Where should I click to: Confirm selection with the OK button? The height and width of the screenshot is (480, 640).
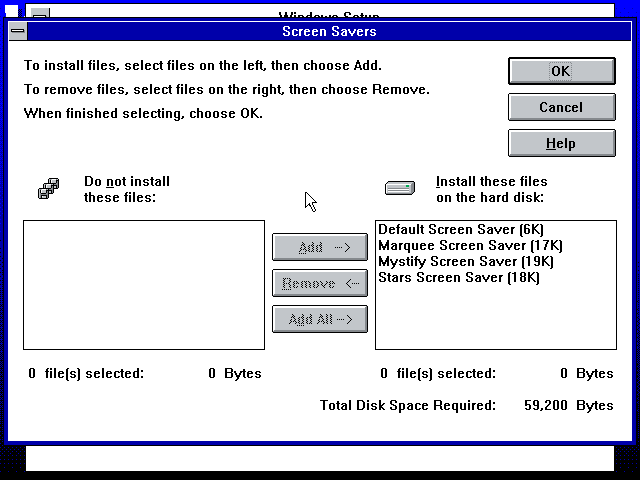point(562,71)
